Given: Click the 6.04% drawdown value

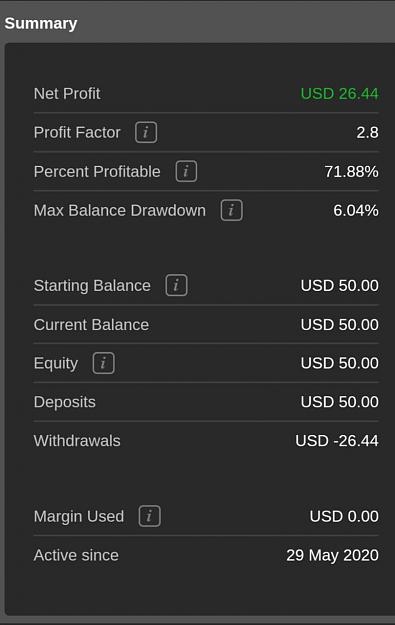Looking at the screenshot, I should 356,210.
